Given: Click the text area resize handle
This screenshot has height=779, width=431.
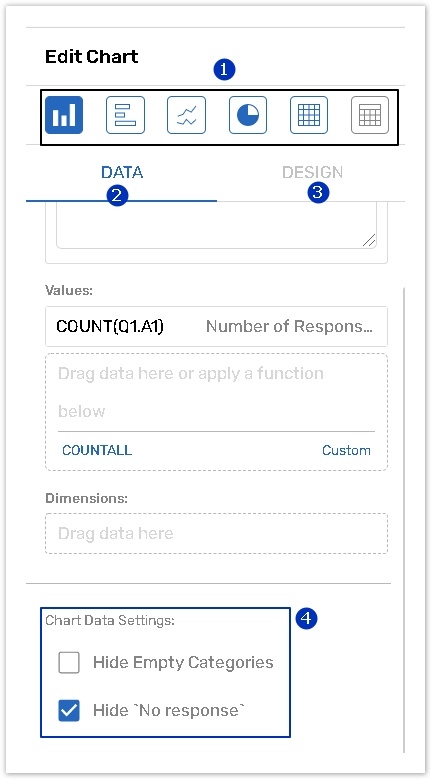Looking at the screenshot, I should click(369, 241).
